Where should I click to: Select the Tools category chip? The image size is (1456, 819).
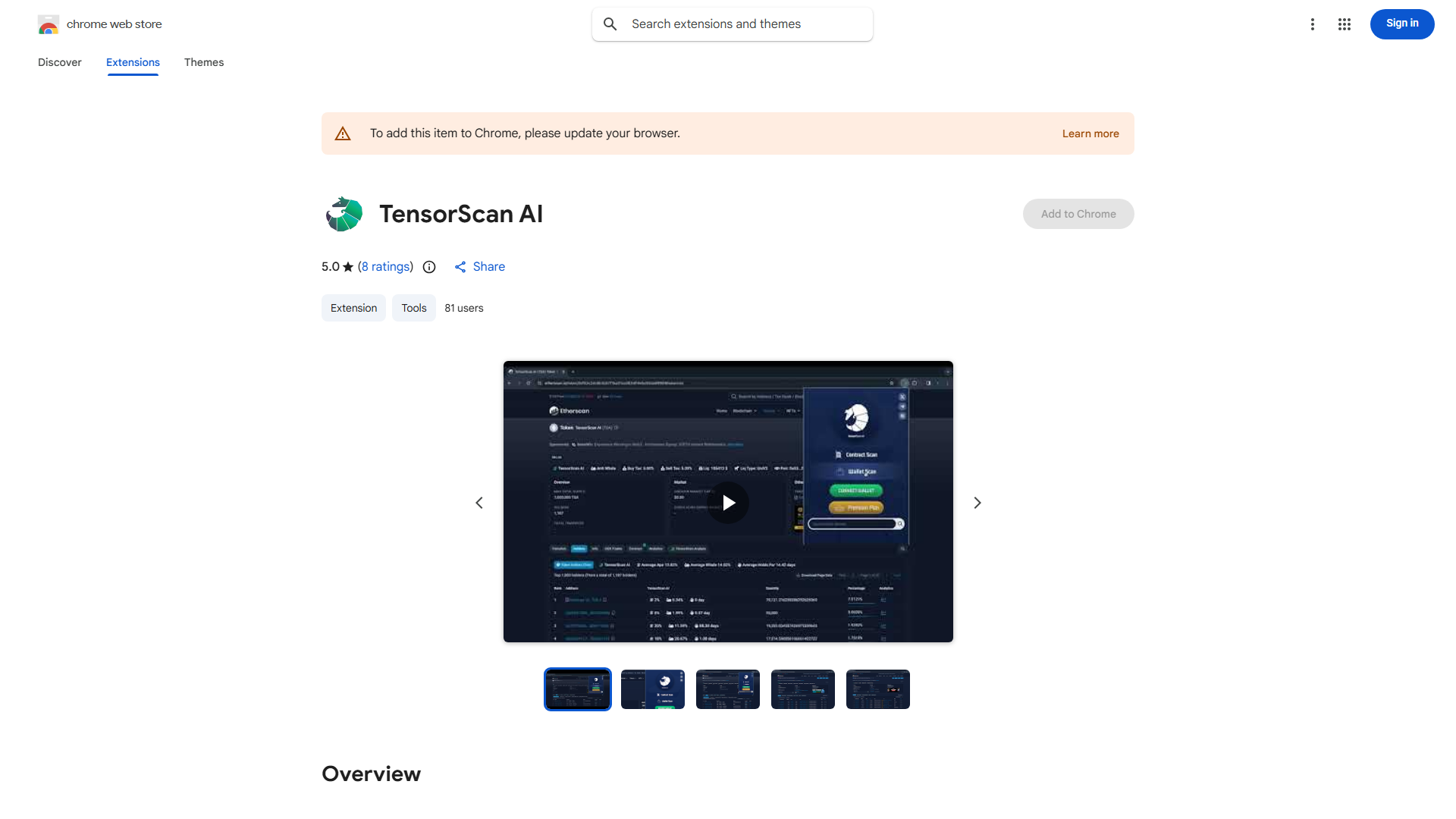[x=413, y=308]
